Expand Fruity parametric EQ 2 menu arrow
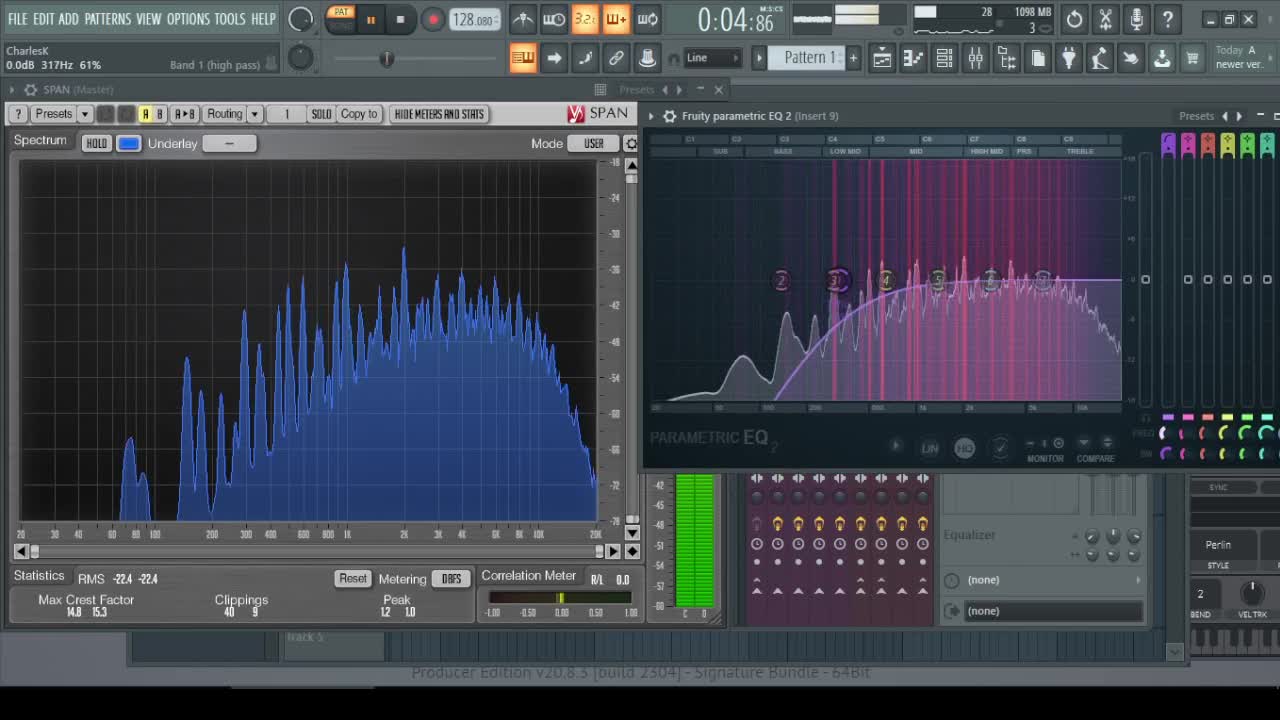This screenshot has height=720, width=1280. (652, 116)
